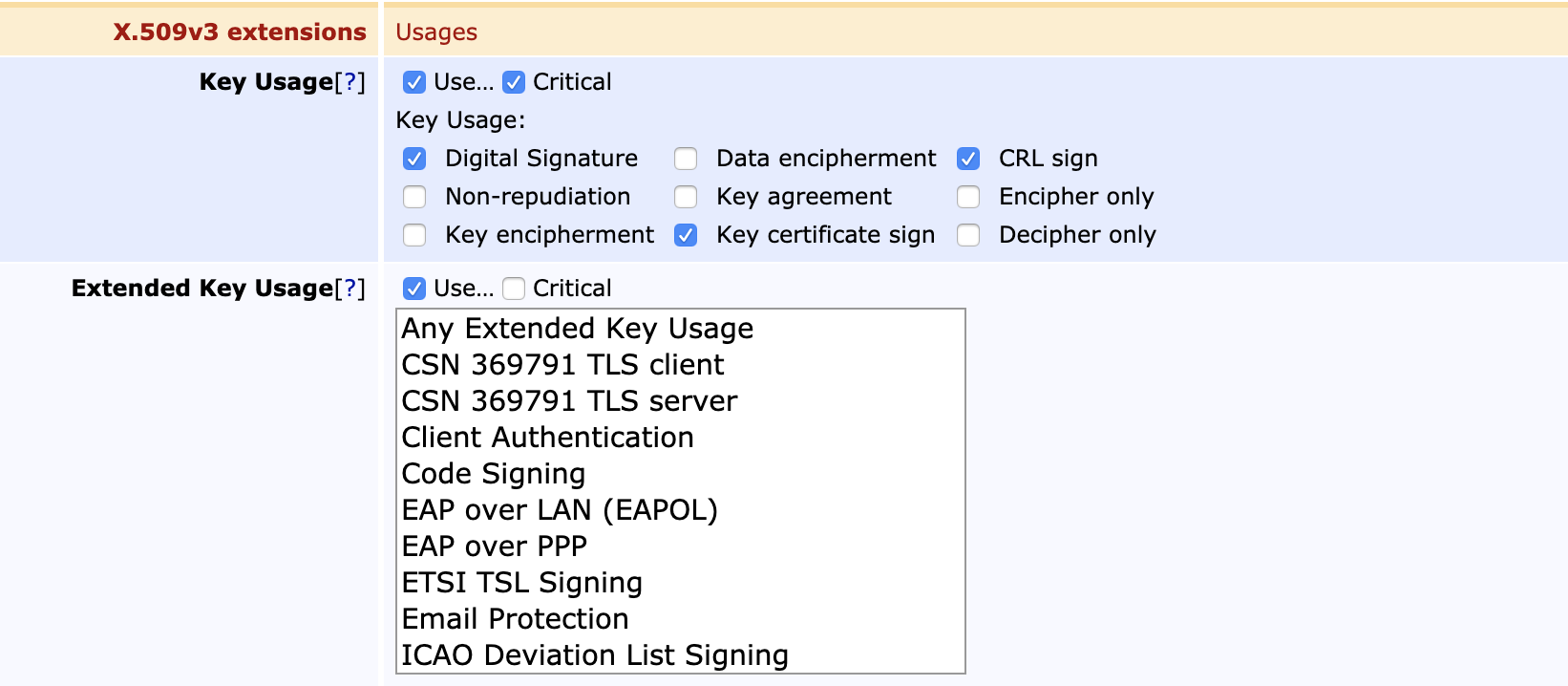This screenshot has width=1568, height=686.
Task: Uncheck the Extended Key Usage 'Use...' checkbox
Action: pos(414,289)
